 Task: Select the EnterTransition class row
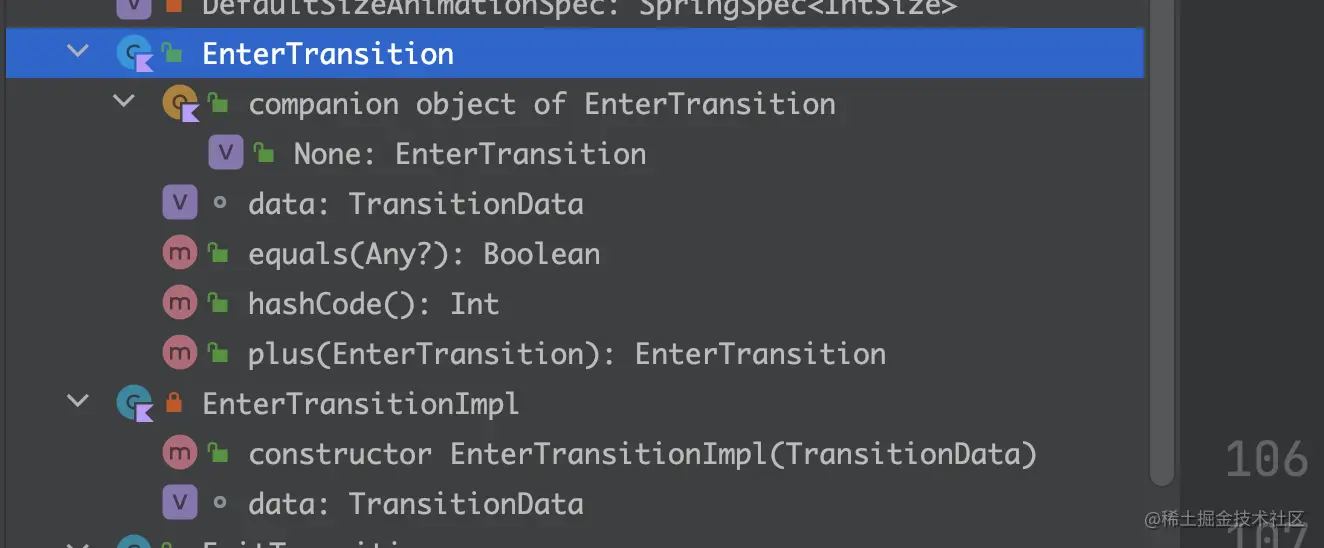click(328, 54)
